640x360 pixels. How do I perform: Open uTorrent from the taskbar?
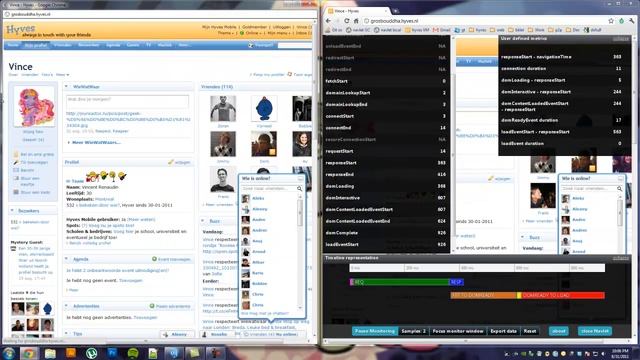91,353
